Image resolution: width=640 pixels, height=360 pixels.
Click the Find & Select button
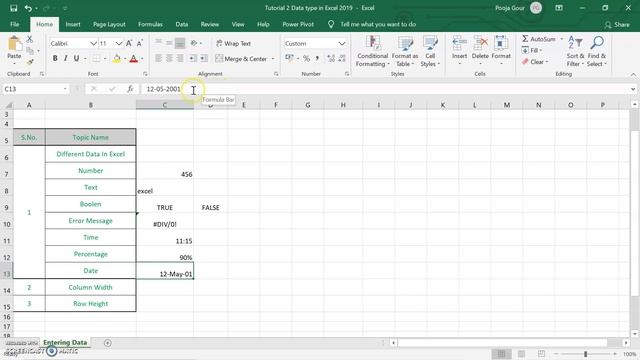click(597, 51)
